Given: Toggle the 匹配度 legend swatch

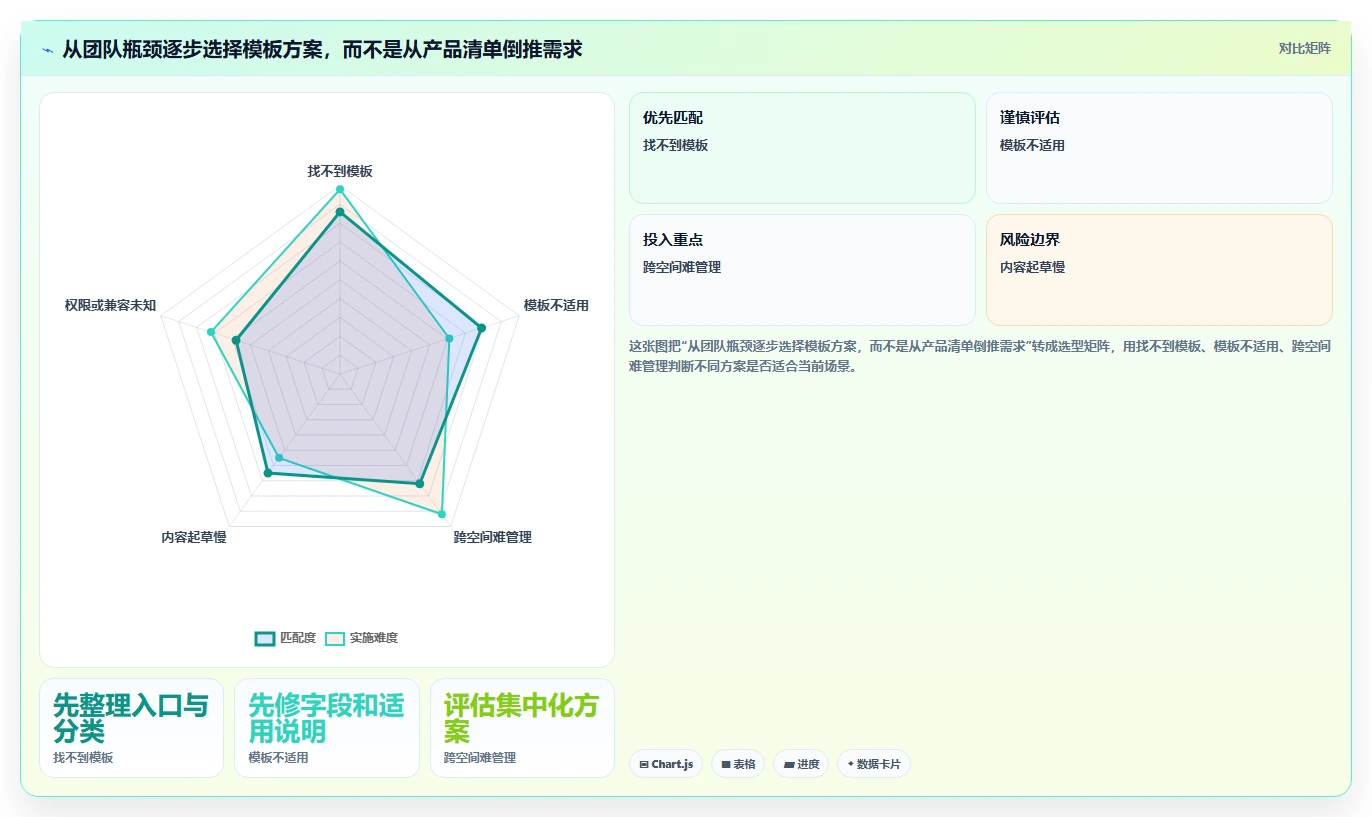Looking at the screenshot, I should tap(265, 638).
